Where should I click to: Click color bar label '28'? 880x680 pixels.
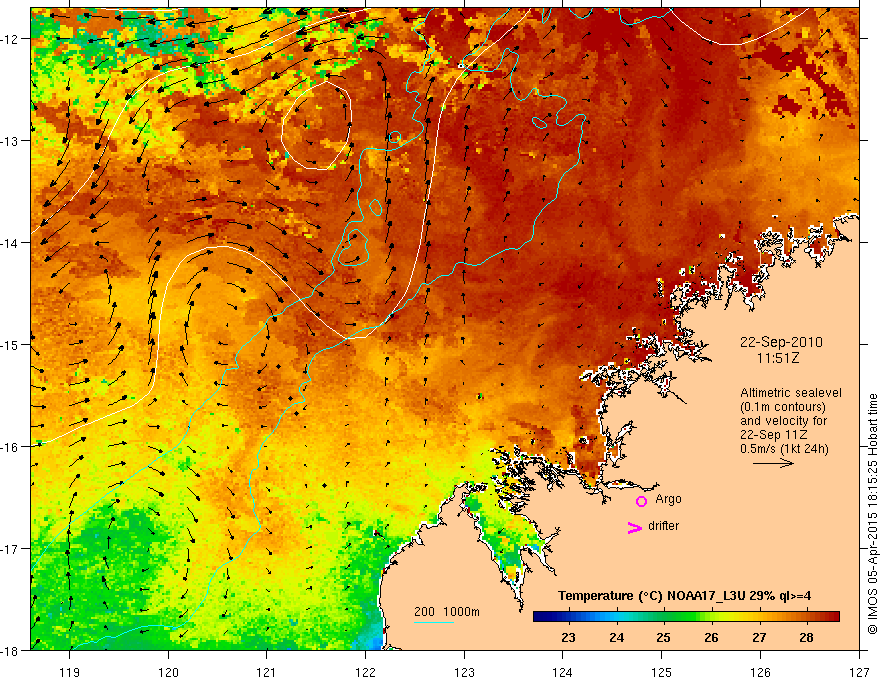(806, 637)
